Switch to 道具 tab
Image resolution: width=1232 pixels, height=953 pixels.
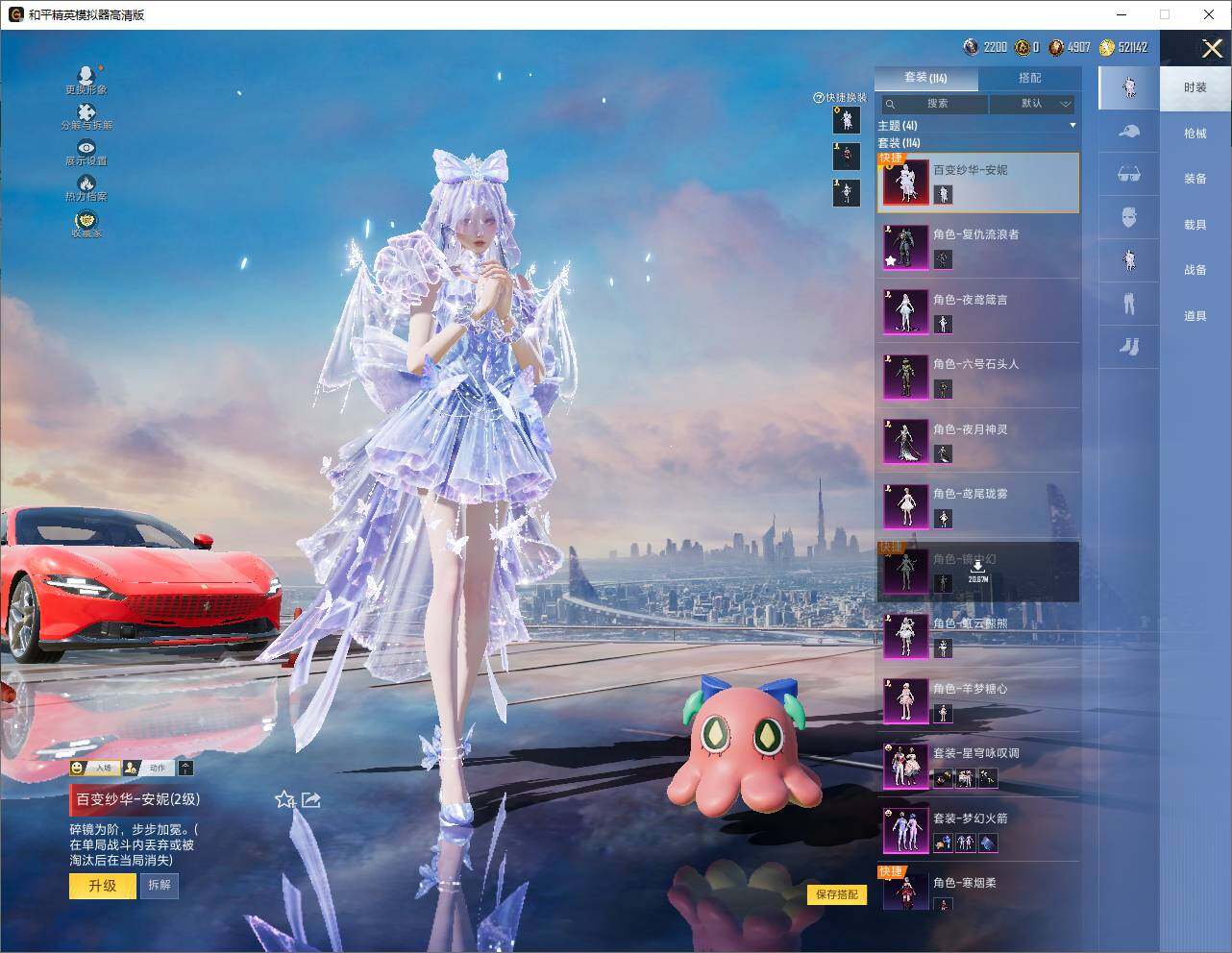[x=1195, y=316]
